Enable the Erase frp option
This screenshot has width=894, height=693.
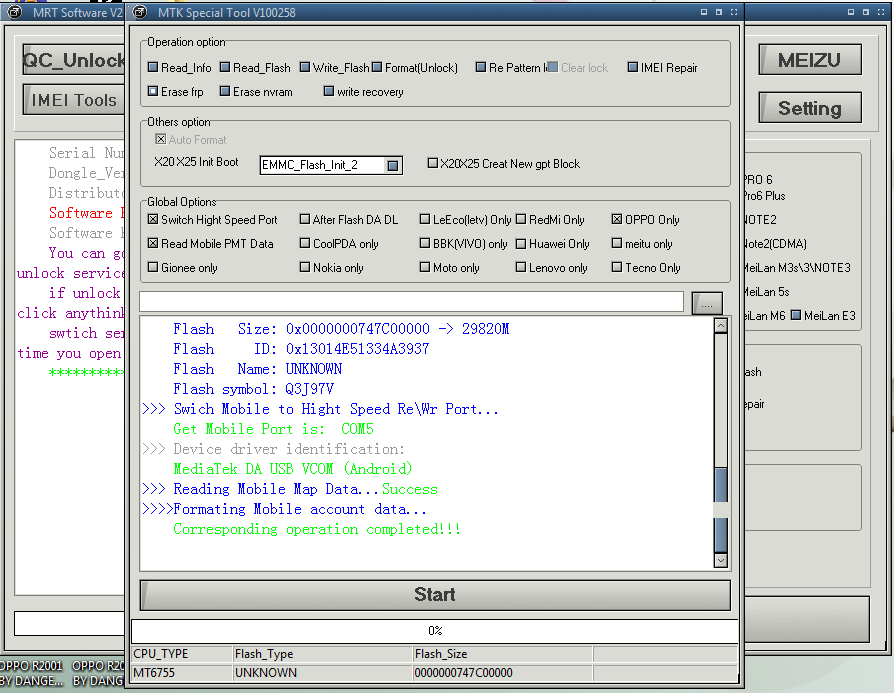tap(153, 91)
